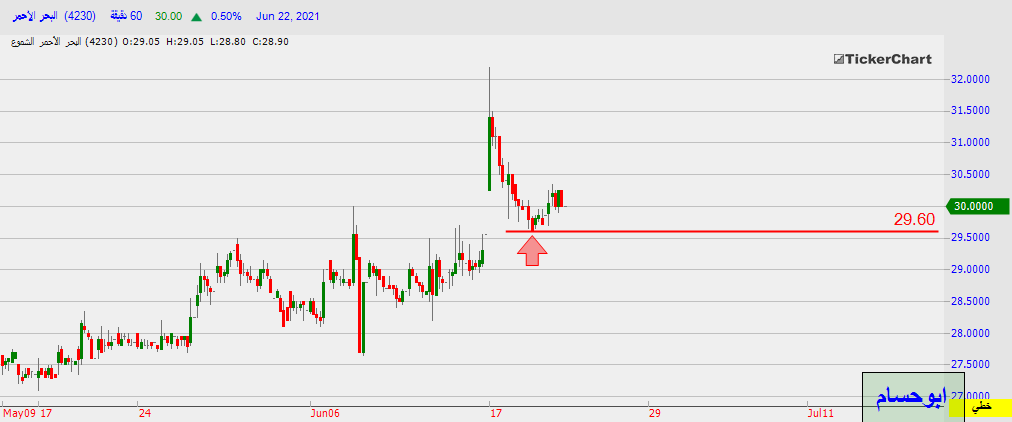Click the Jun 22, 2021 date header
Viewport: 1012px width, 422px height.
point(287,16)
